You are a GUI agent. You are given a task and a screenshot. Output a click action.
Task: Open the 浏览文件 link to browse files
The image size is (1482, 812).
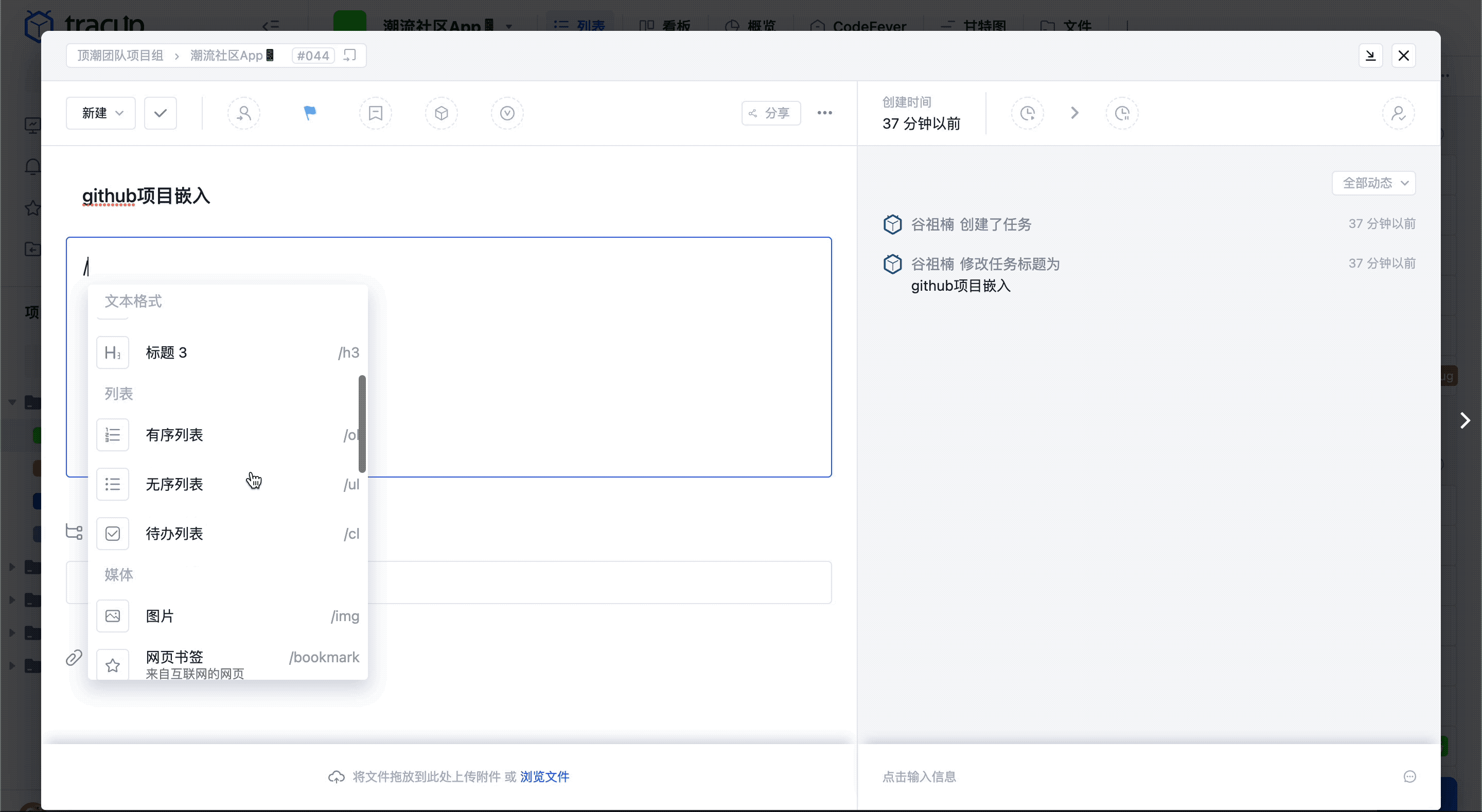pyautogui.click(x=544, y=776)
